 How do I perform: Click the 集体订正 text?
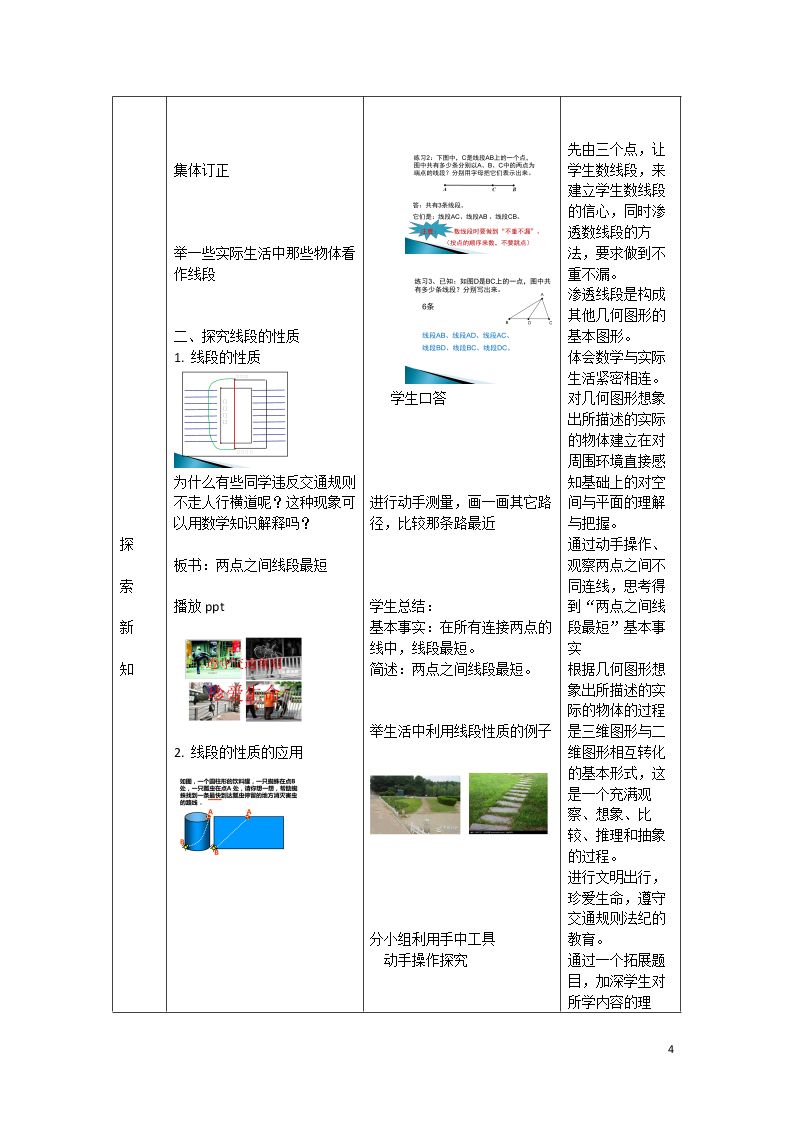coord(201,171)
